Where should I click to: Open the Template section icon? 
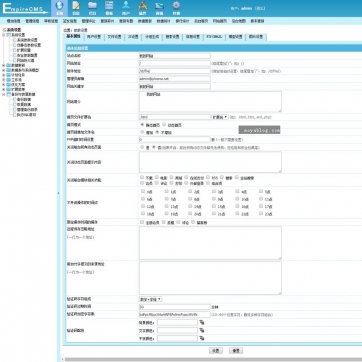coord(109,8)
